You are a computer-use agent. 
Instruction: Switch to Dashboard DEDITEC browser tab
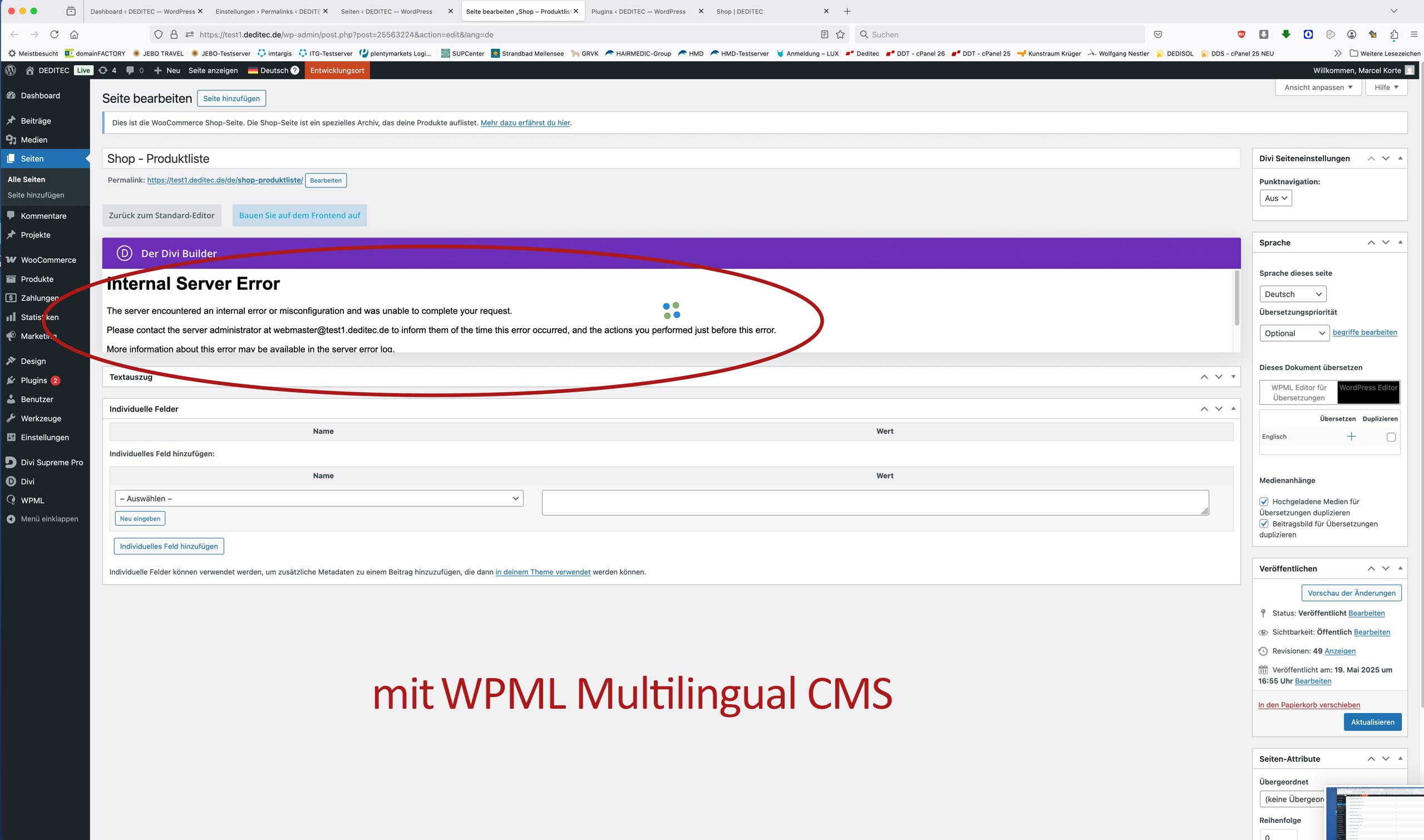coord(142,11)
